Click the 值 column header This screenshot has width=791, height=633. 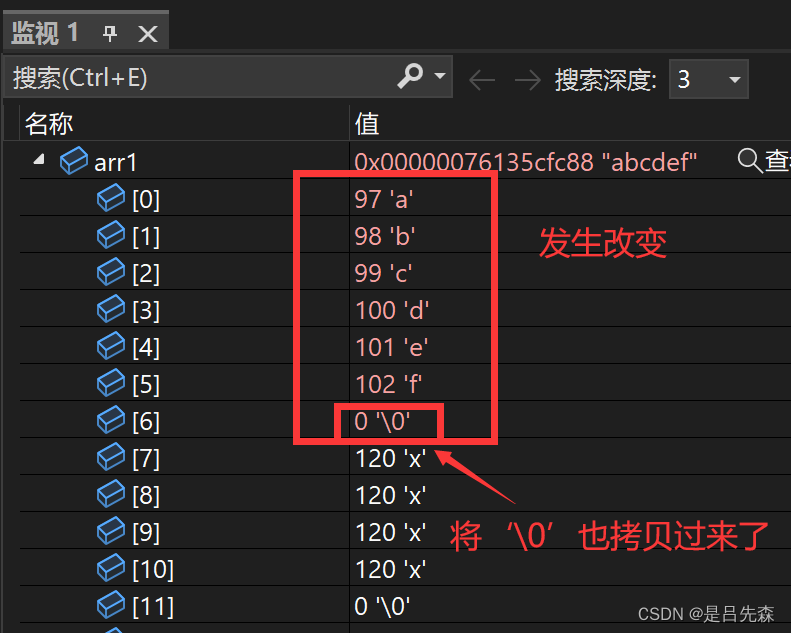tap(367, 124)
